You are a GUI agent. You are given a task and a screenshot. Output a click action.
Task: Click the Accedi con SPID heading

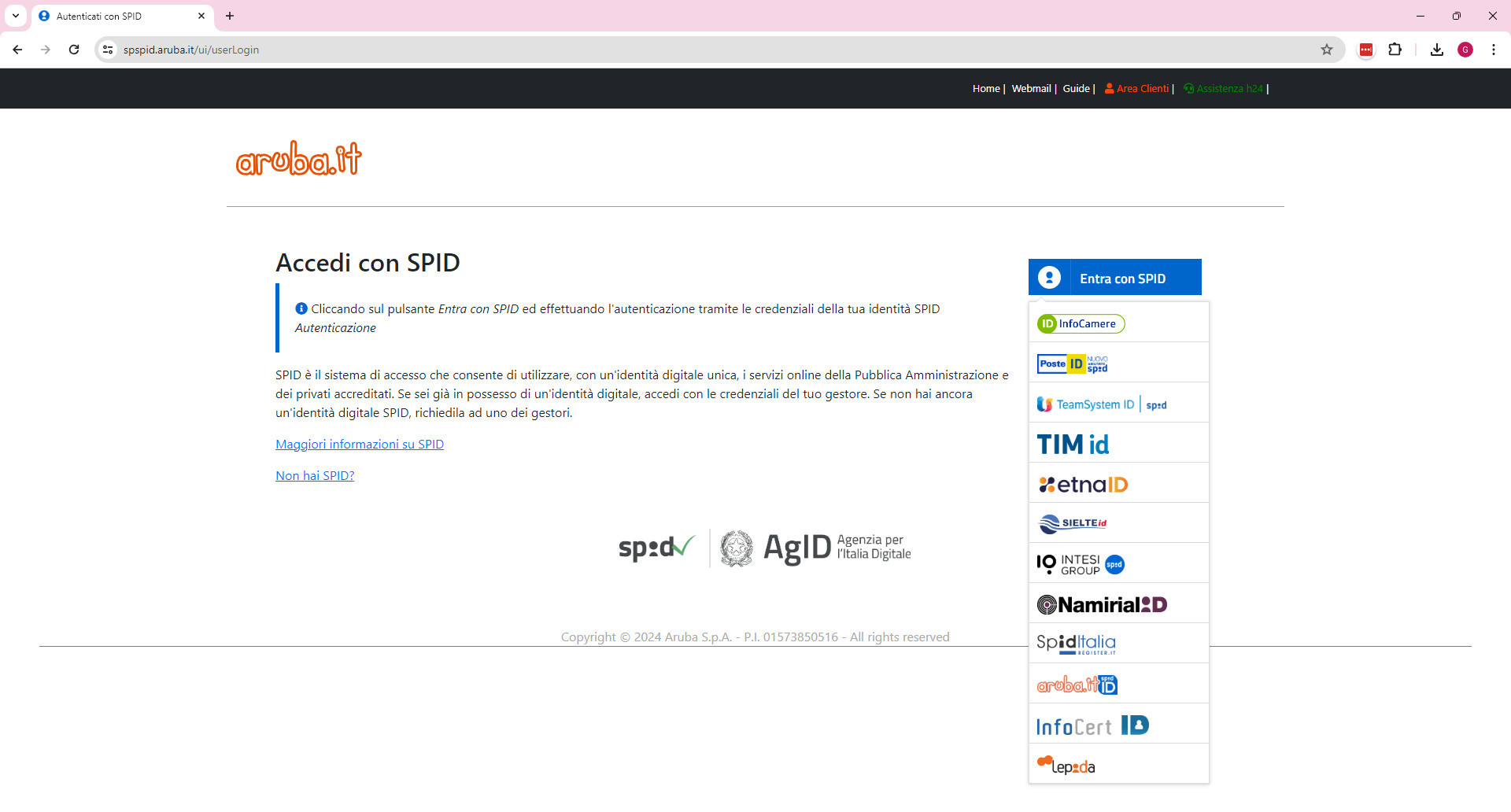point(368,263)
